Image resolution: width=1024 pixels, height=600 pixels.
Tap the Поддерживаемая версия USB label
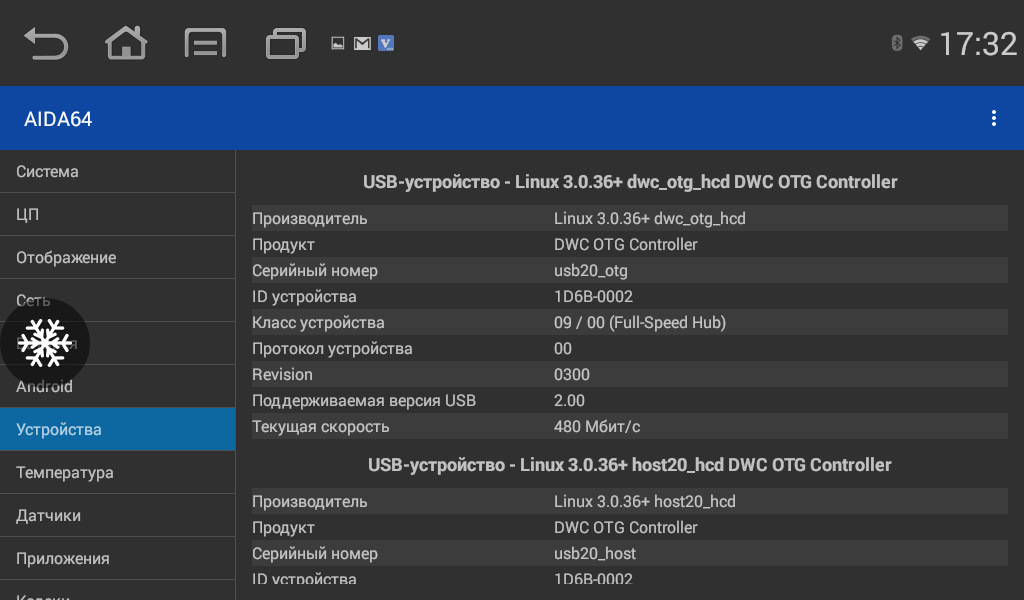[x=364, y=401]
